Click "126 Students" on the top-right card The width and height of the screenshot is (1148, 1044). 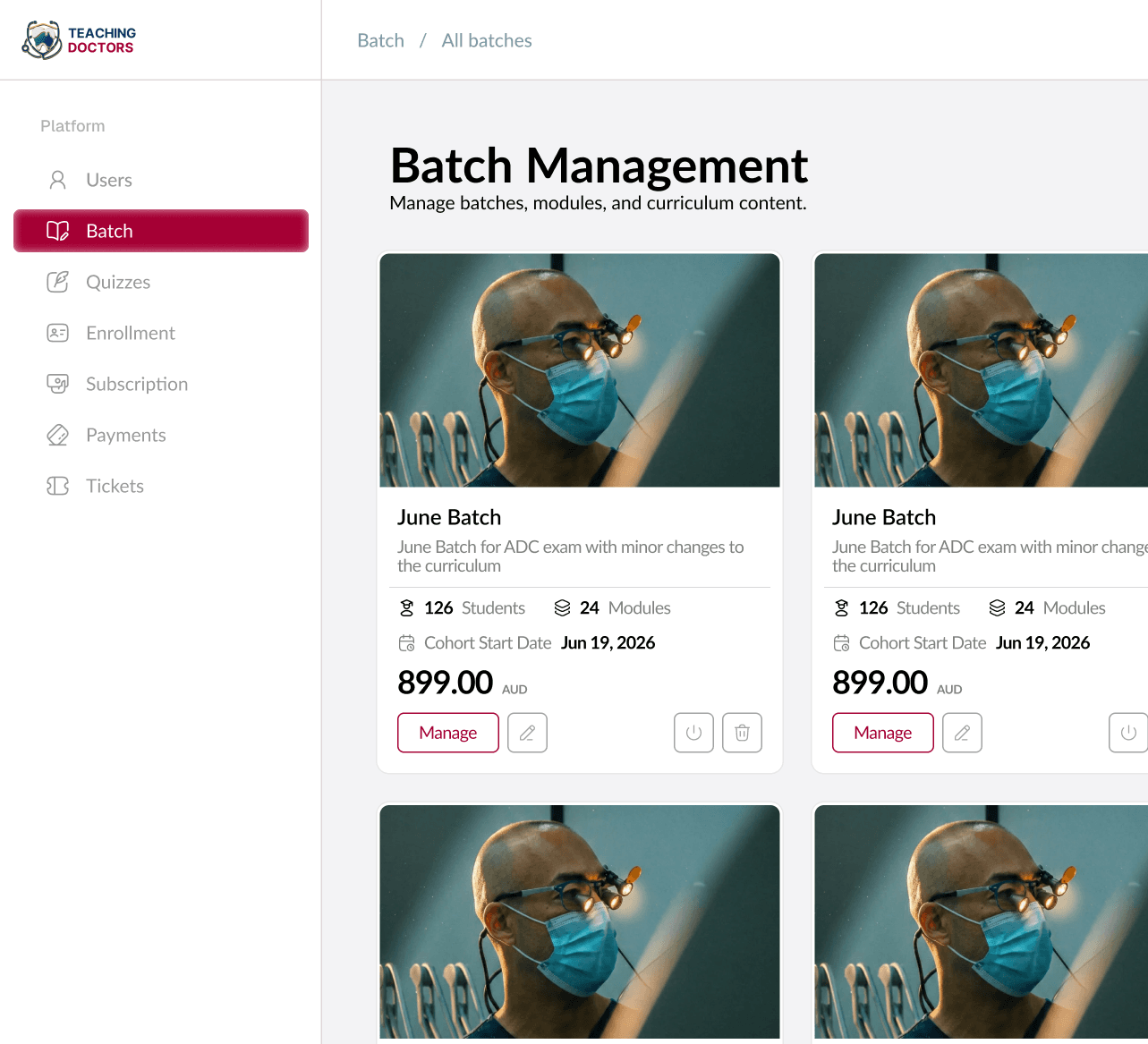click(909, 608)
